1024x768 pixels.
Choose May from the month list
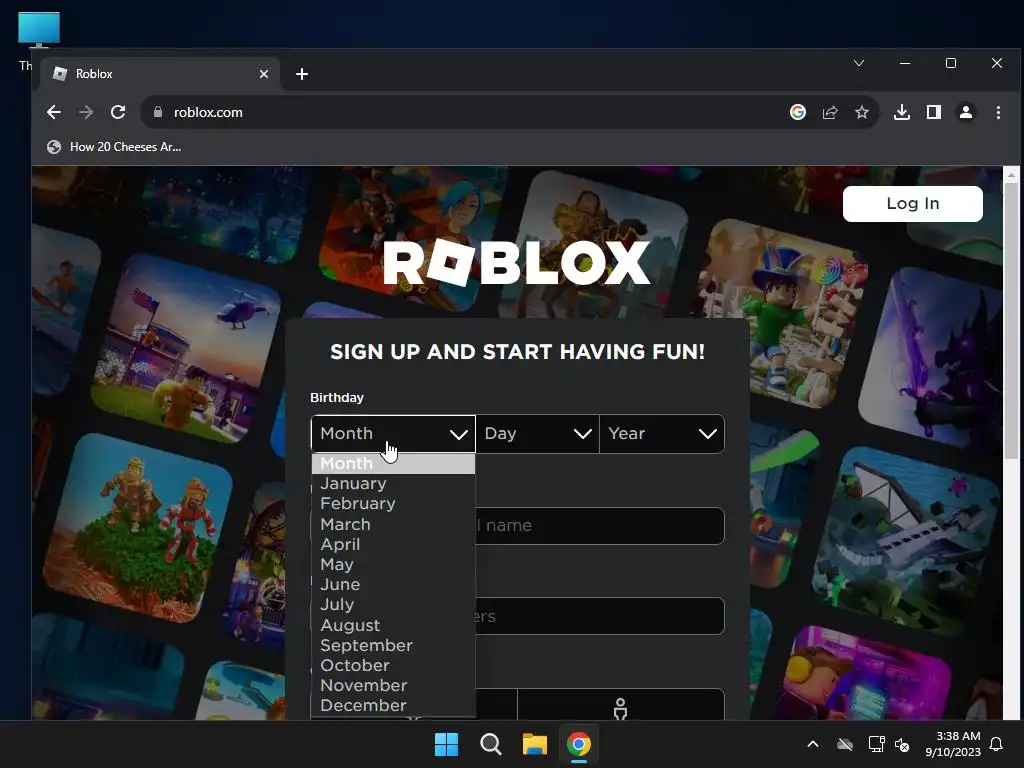[393, 565]
